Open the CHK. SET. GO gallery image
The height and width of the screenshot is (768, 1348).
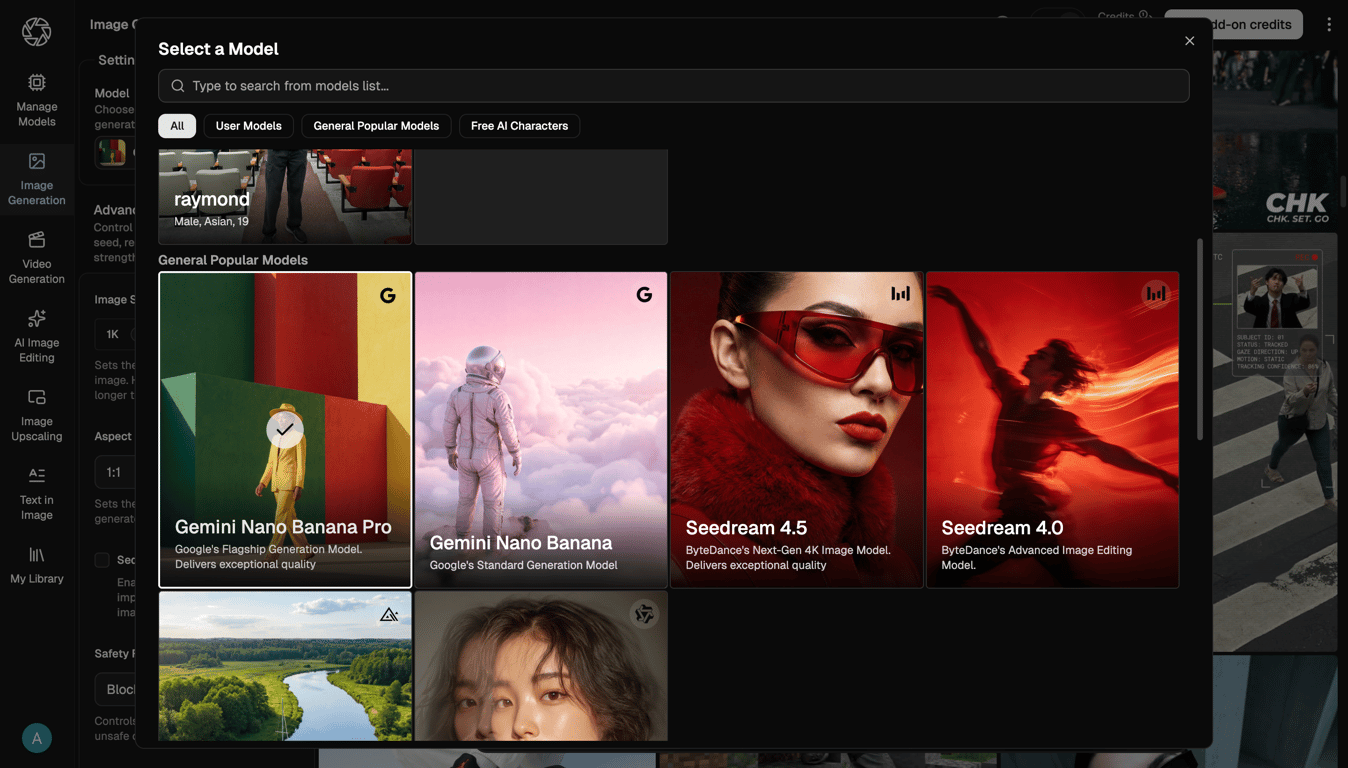(x=1275, y=140)
